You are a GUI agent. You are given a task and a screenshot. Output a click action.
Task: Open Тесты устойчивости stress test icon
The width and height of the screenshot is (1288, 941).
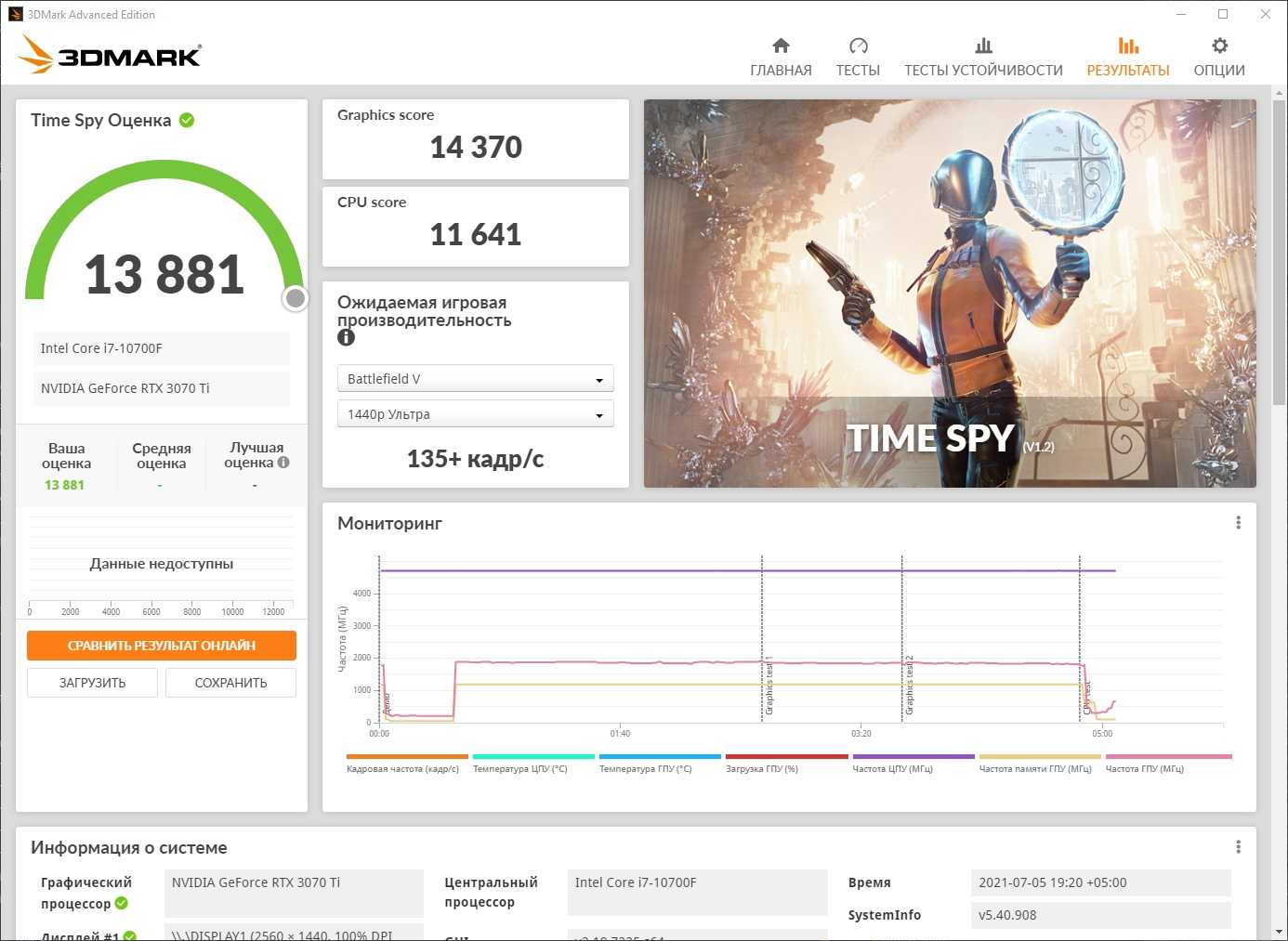pyautogui.click(x=983, y=46)
